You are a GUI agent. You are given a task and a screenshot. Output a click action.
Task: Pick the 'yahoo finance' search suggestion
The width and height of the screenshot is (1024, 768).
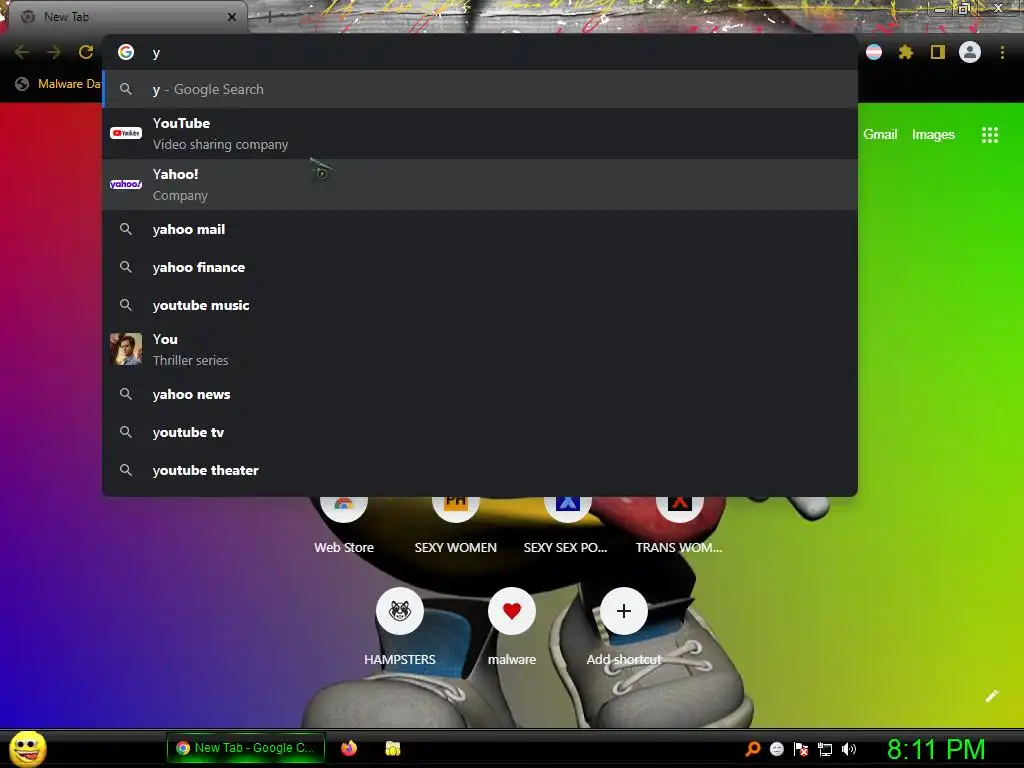pyautogui.click(x=479, y=267)
